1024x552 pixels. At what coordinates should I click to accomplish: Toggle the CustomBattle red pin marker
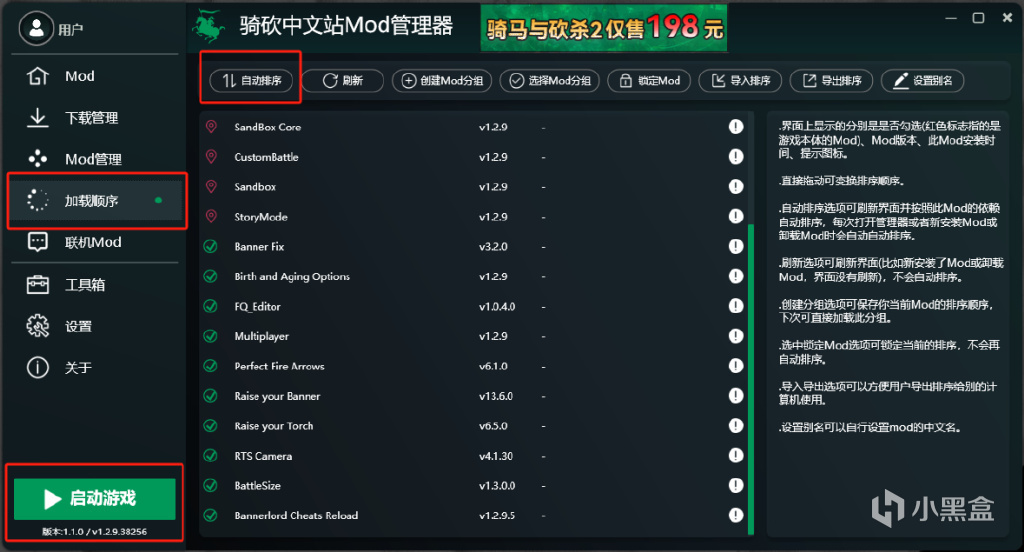coord(211,157)
